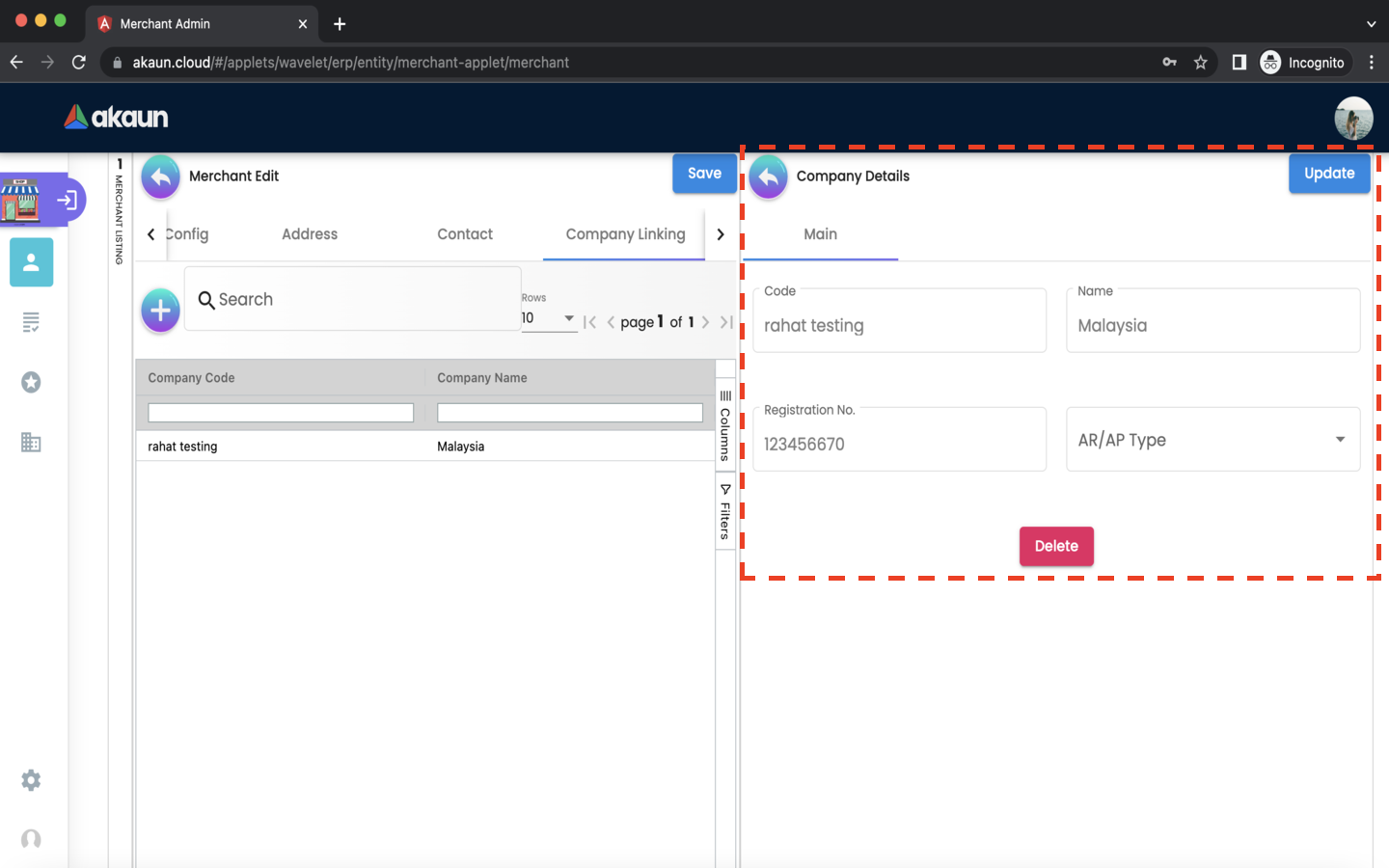1389x868 pixels.
Task: Open the settings gear in sidebar
Action: [x=31, y=780]
